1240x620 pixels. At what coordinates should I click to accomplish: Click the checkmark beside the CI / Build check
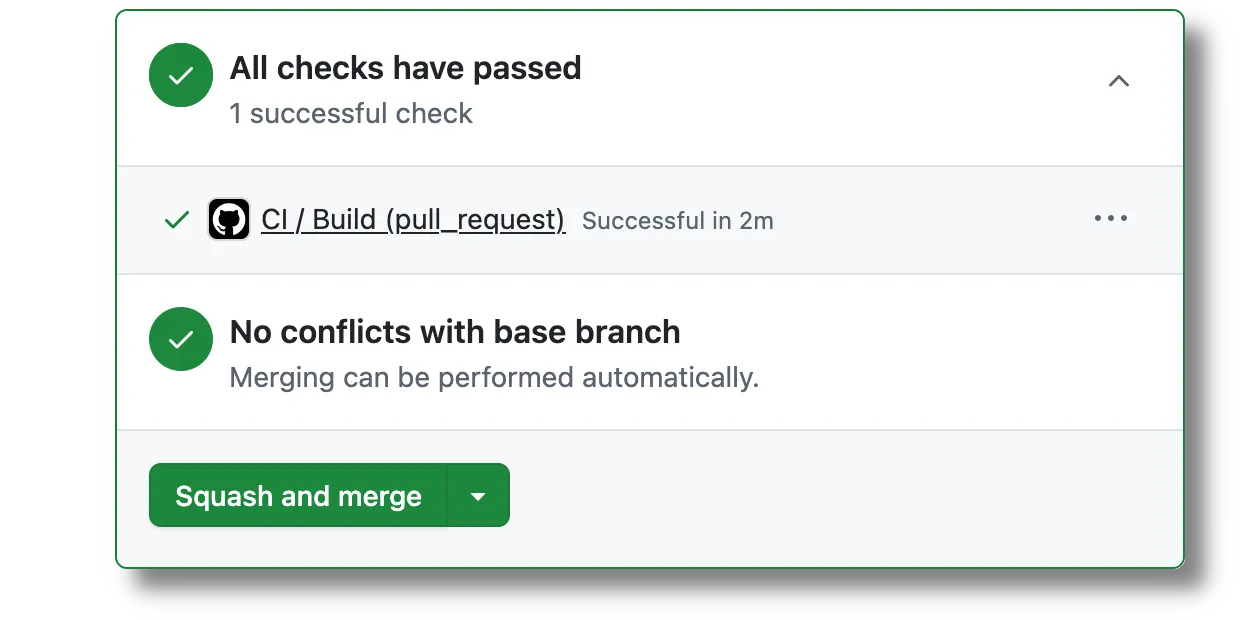(175, 219)
